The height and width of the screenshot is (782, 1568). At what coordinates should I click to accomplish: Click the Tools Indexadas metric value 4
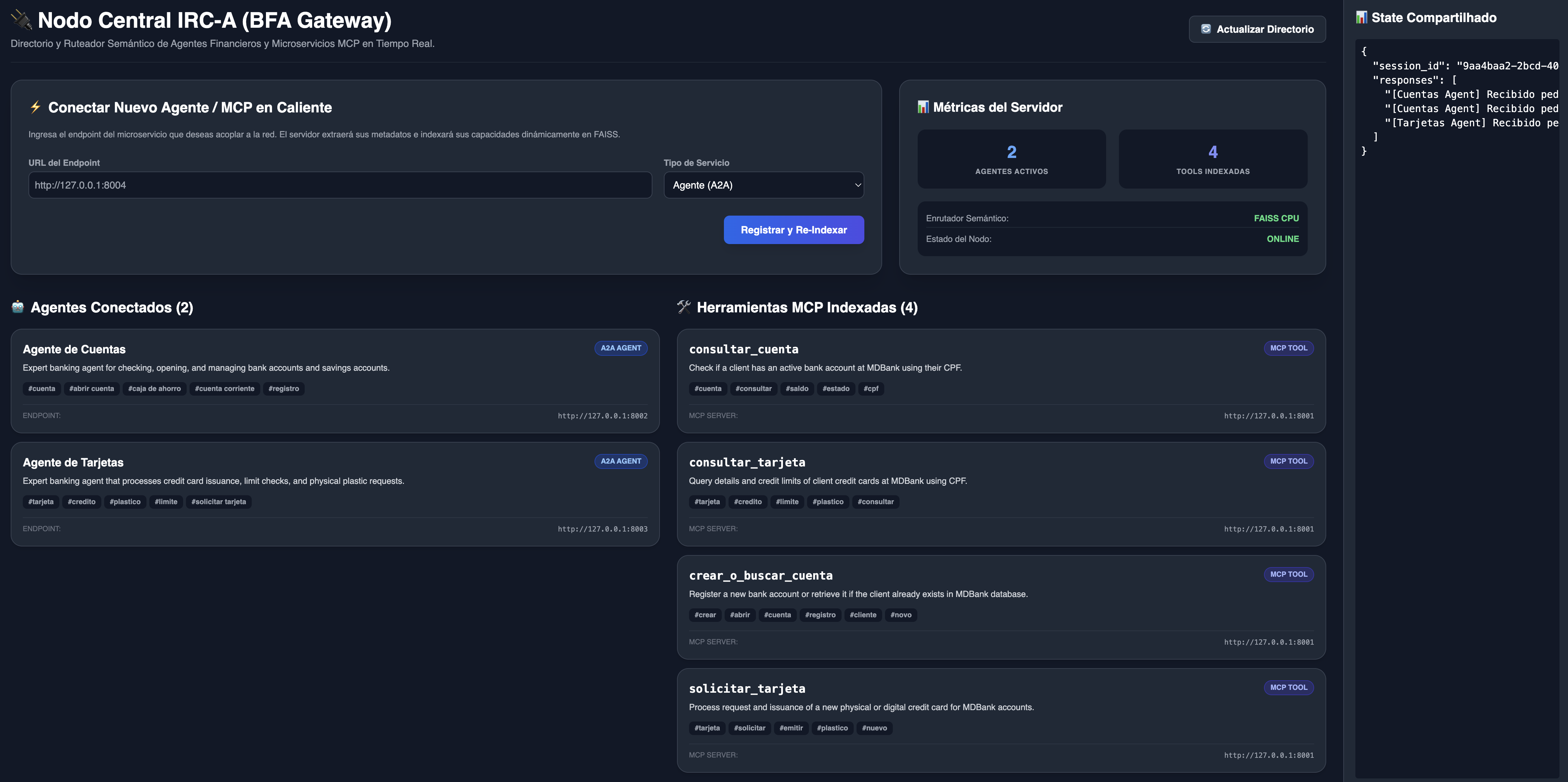pos(1213,152)
